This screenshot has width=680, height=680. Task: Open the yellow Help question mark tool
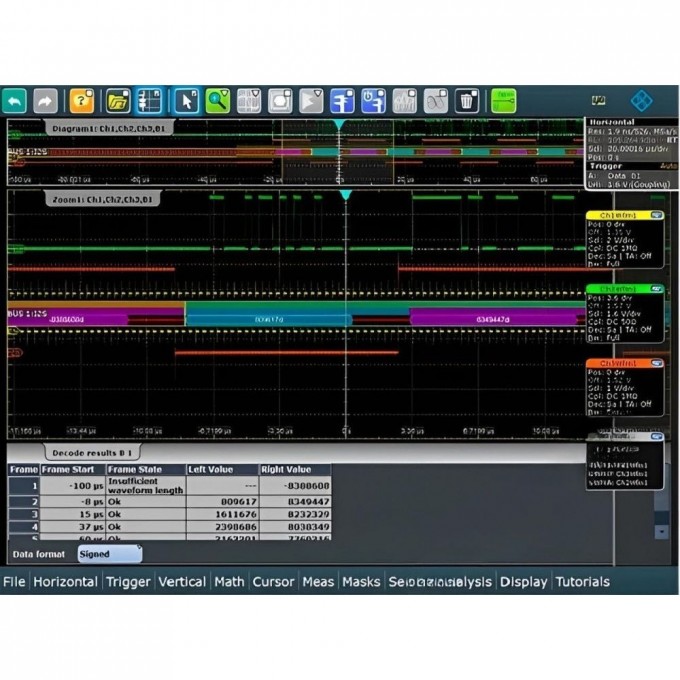coord(82,101)
